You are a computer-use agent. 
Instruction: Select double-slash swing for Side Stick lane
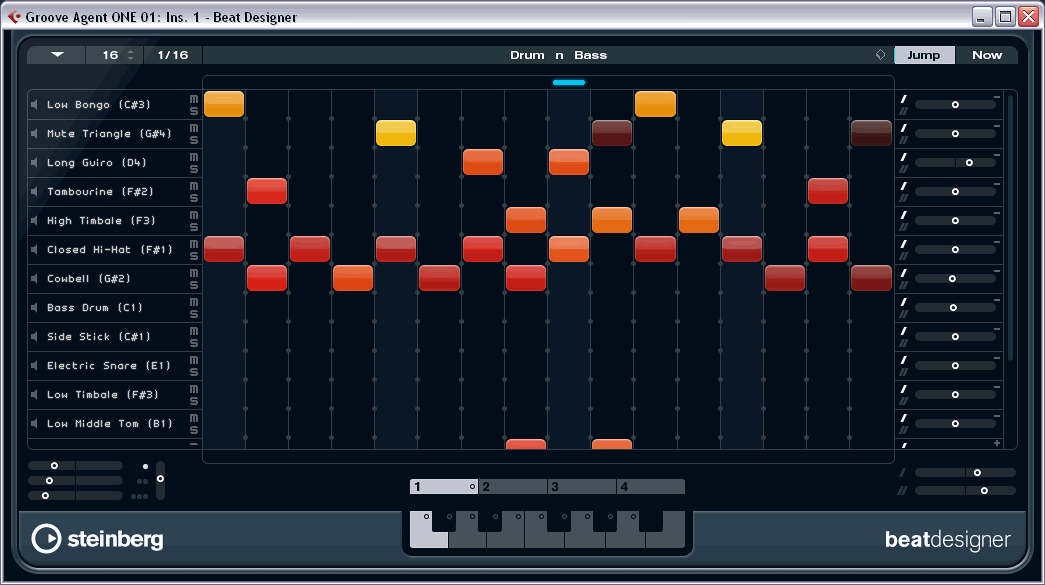coord(904,342)
